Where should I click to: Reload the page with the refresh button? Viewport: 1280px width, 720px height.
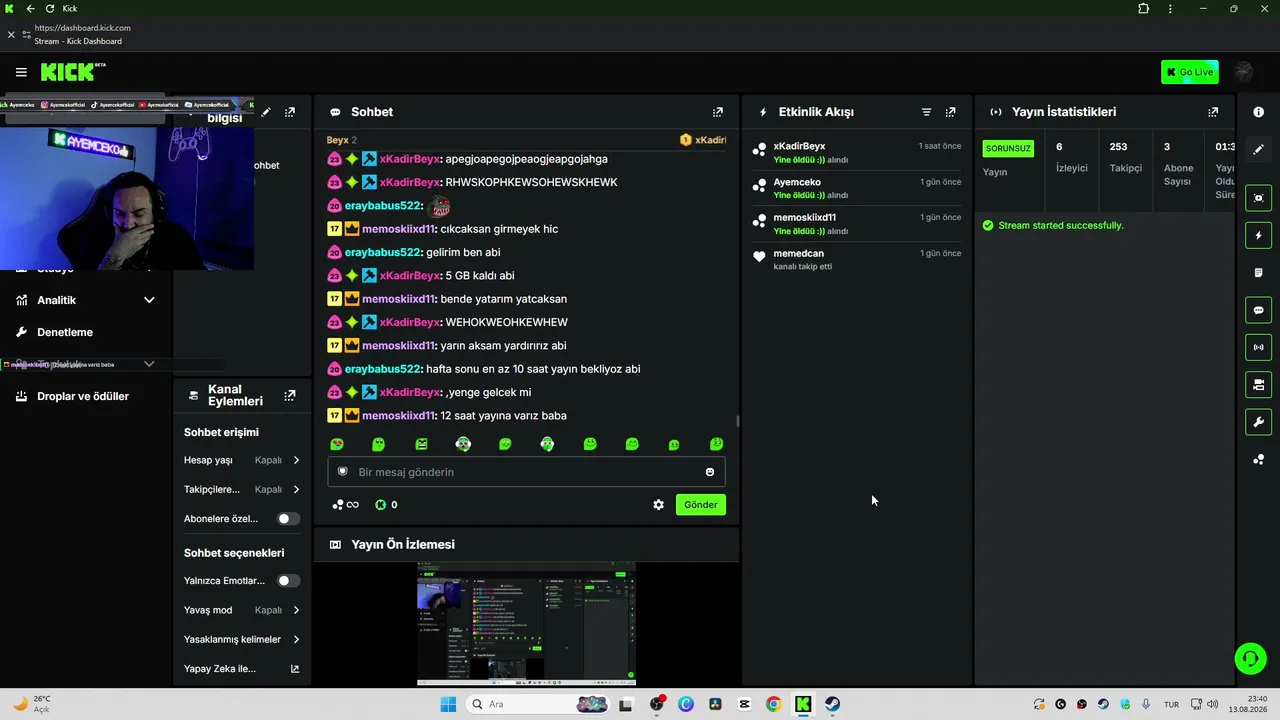coord(50,9)
